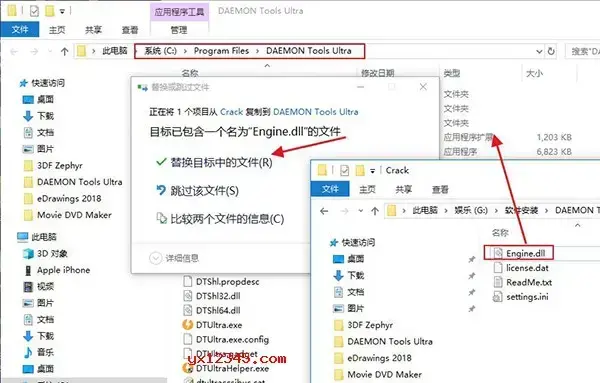The height and width of the screenshot is (383, 600).
Task: Select DTUltraHelper.exe file
Action: click(x=226, y=368)
